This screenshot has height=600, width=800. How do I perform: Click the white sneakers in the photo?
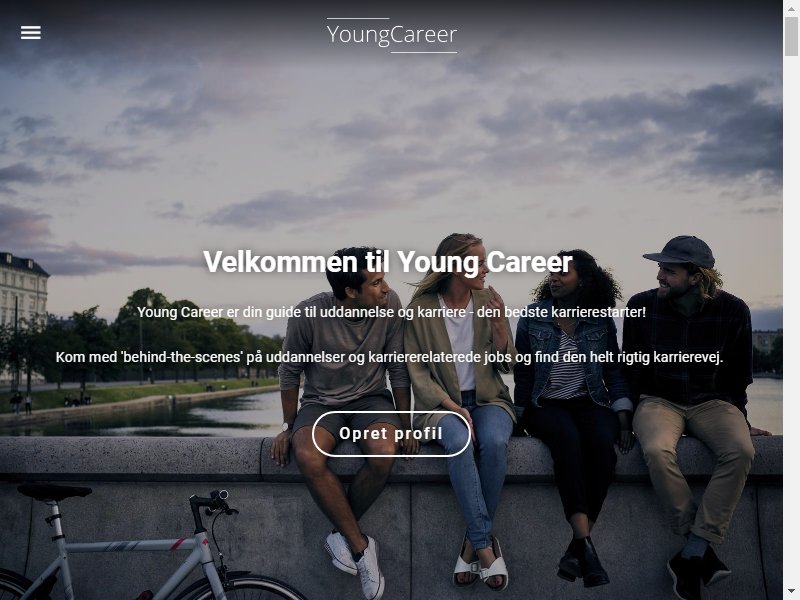pos(355,561)
